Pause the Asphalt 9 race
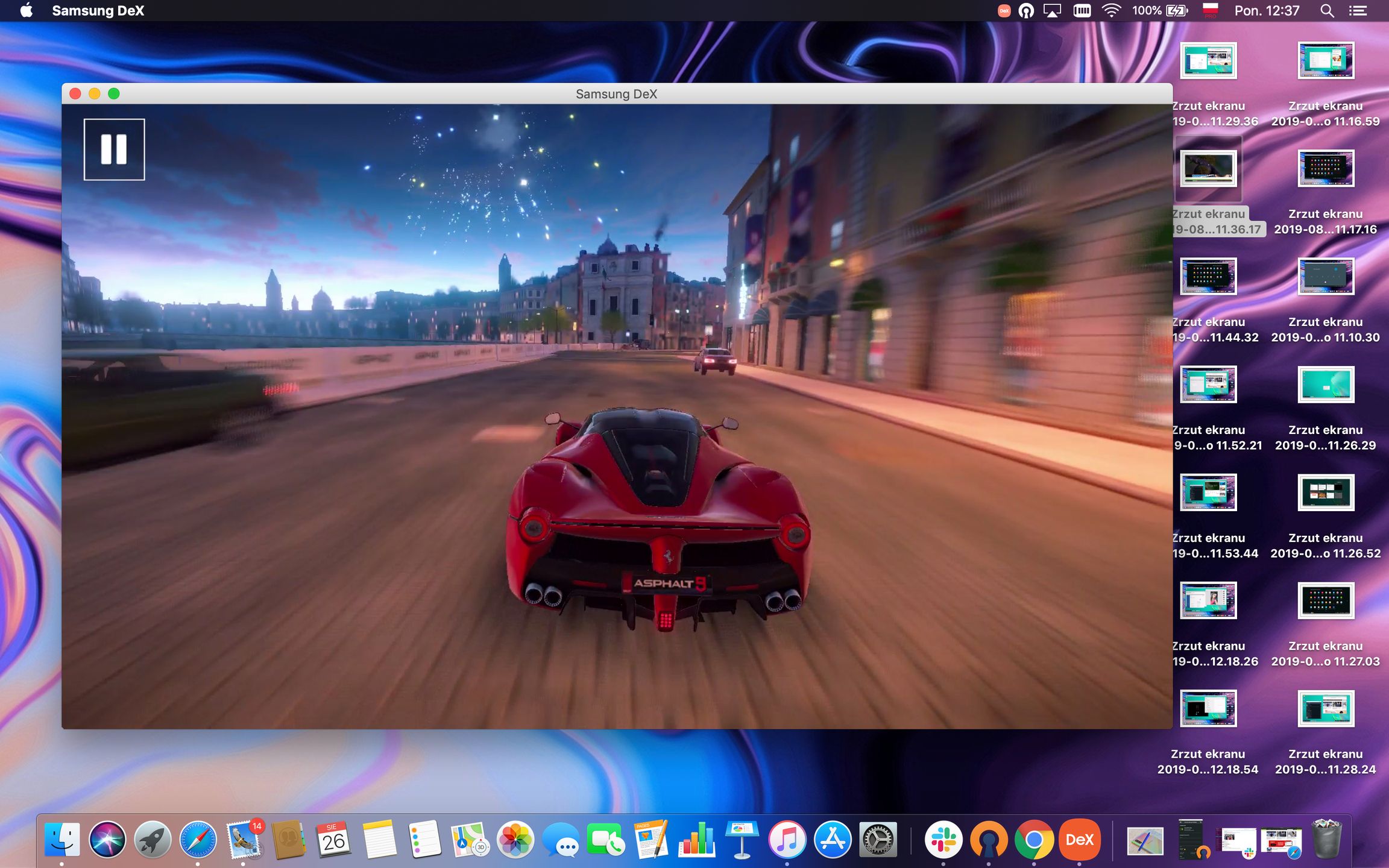This screenshot has height=868, width=1389. point(114,149)
